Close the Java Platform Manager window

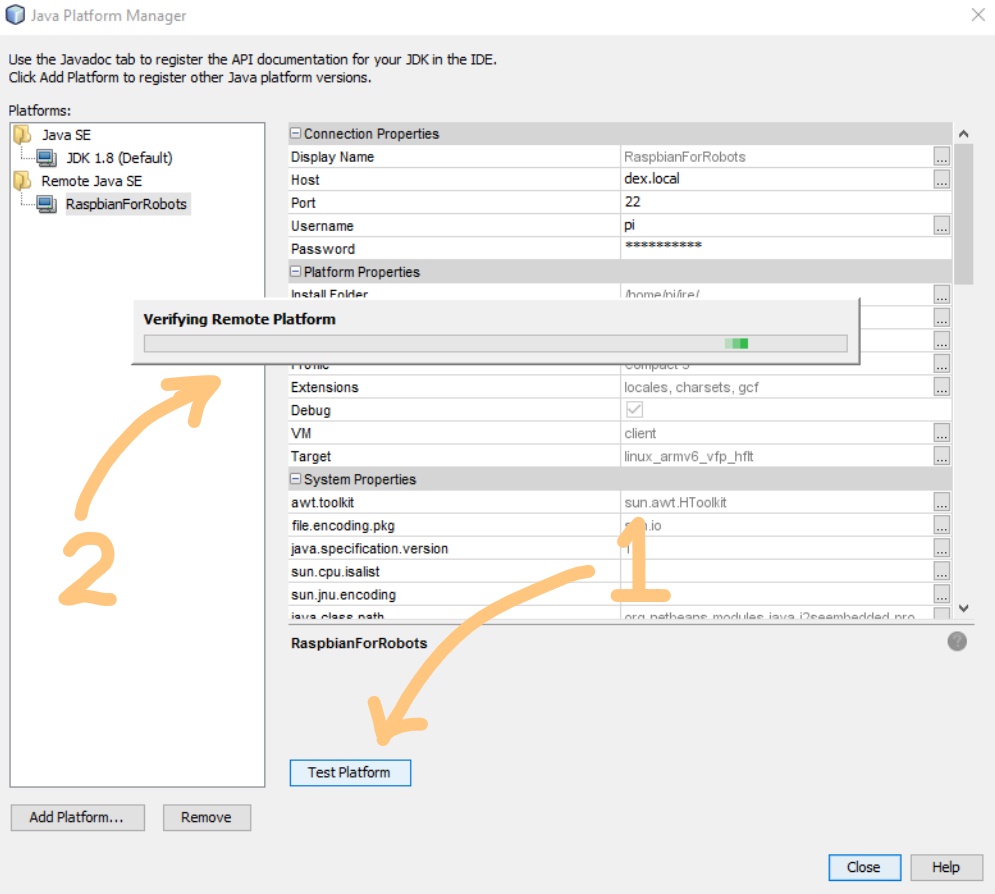pos(978,15)
